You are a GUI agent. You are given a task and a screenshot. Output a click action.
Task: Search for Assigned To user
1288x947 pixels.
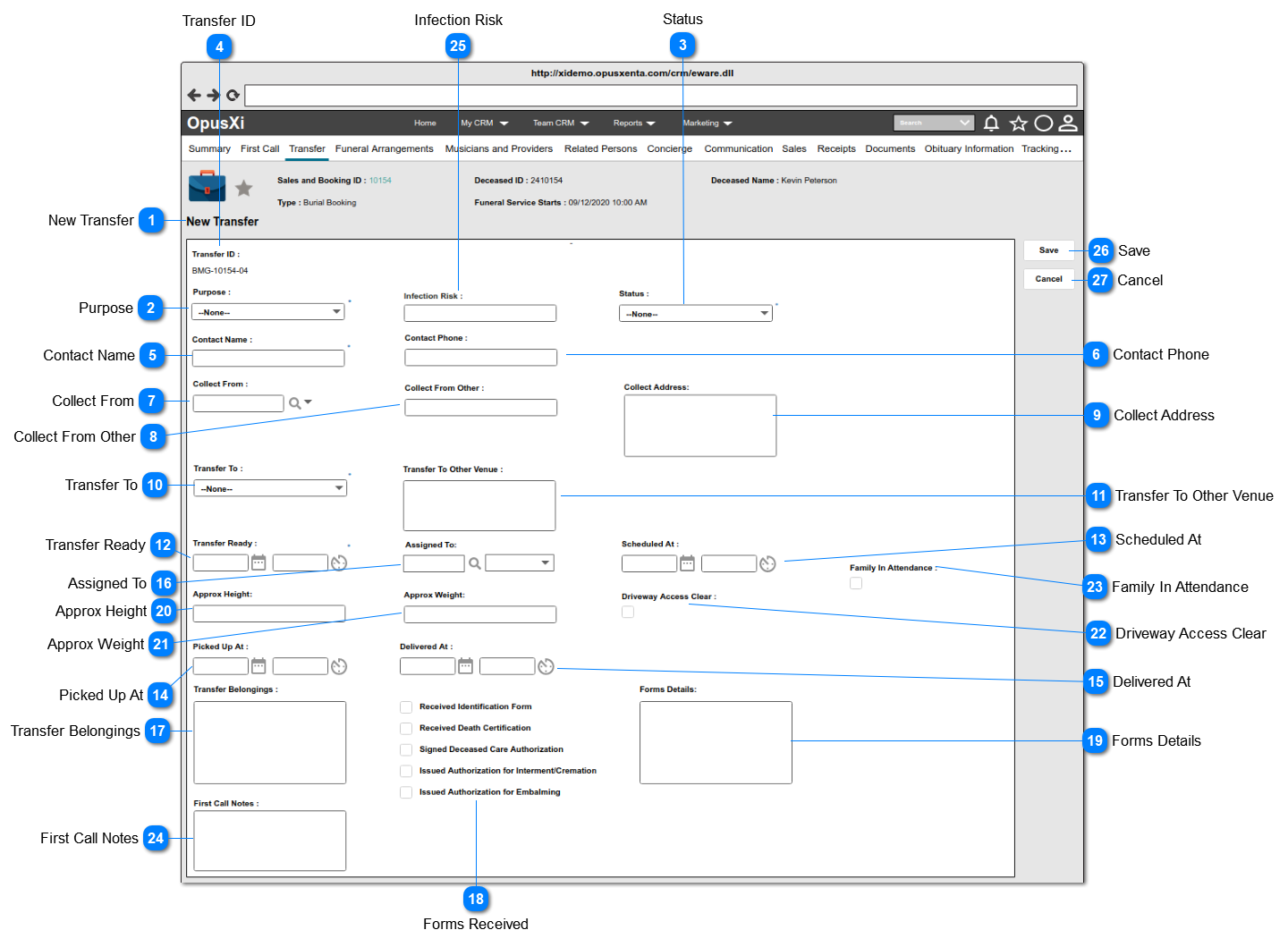[x=475, y=563]
